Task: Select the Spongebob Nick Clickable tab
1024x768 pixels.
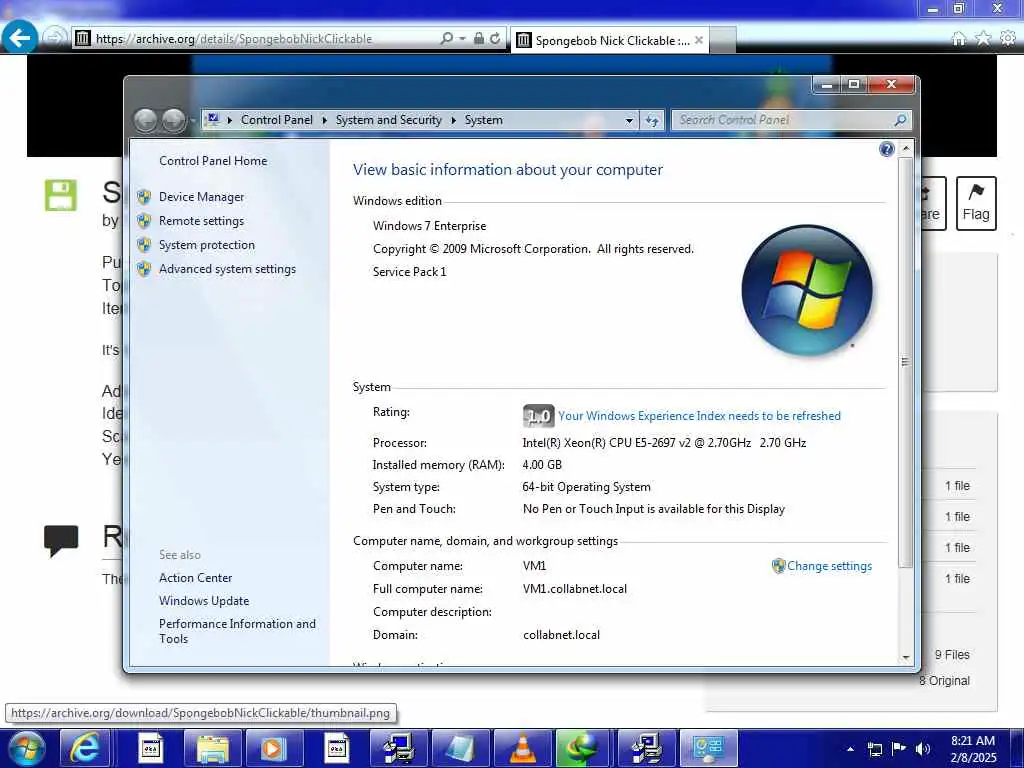Action: click(611, 40)
